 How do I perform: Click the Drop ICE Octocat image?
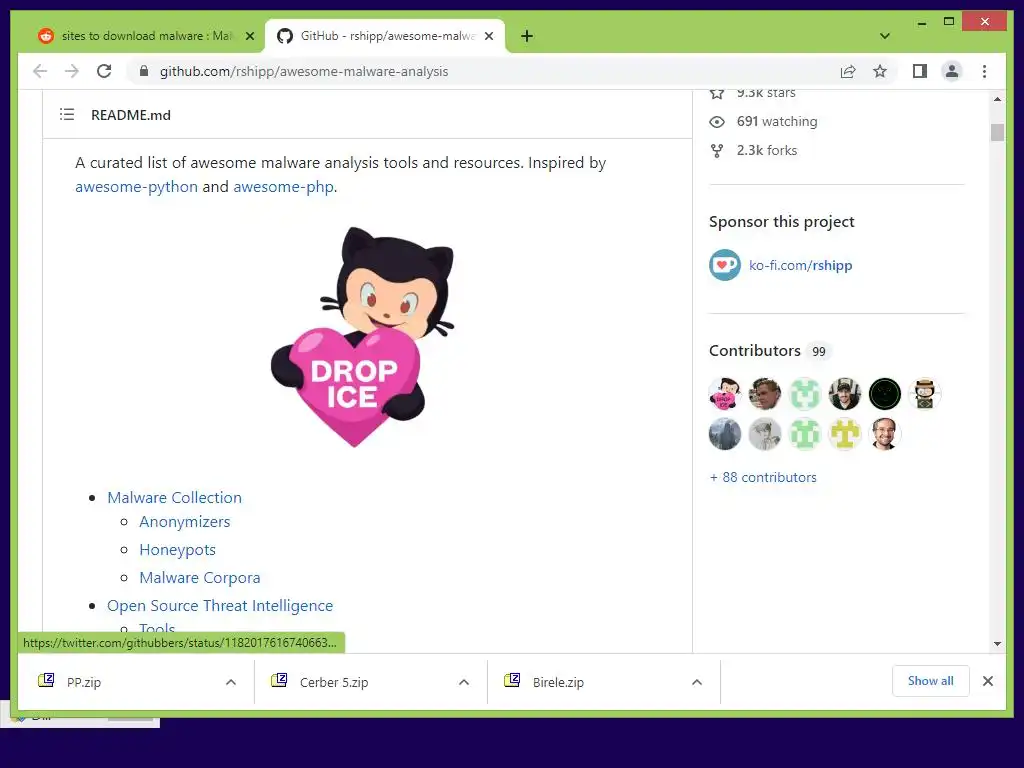(x=362, y=337)
